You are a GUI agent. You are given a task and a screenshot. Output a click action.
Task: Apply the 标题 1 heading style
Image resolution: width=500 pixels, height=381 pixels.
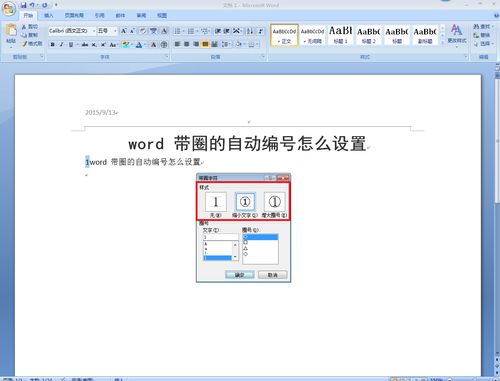pos(340,35)
